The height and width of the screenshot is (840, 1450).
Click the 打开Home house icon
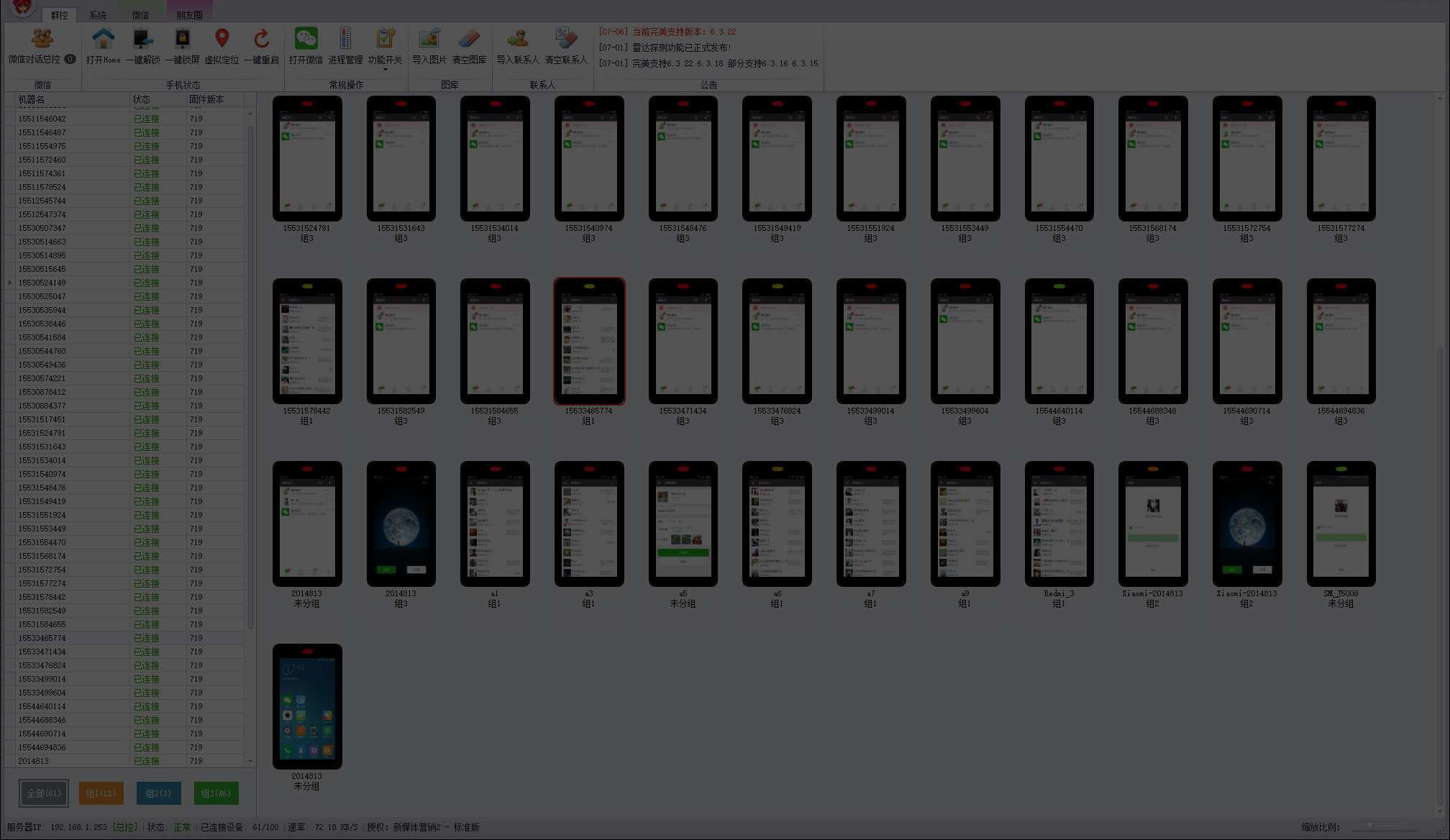[x=103, y=39]
